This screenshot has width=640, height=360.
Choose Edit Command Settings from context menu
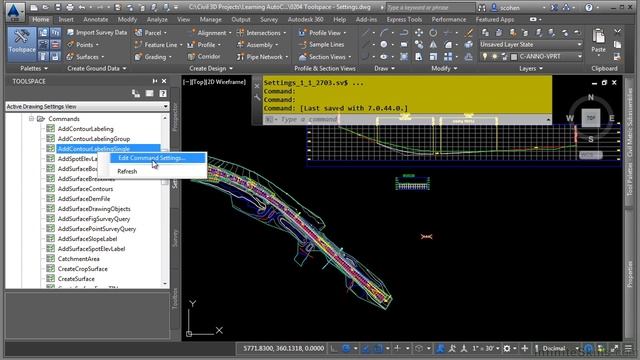coord(158,158)
